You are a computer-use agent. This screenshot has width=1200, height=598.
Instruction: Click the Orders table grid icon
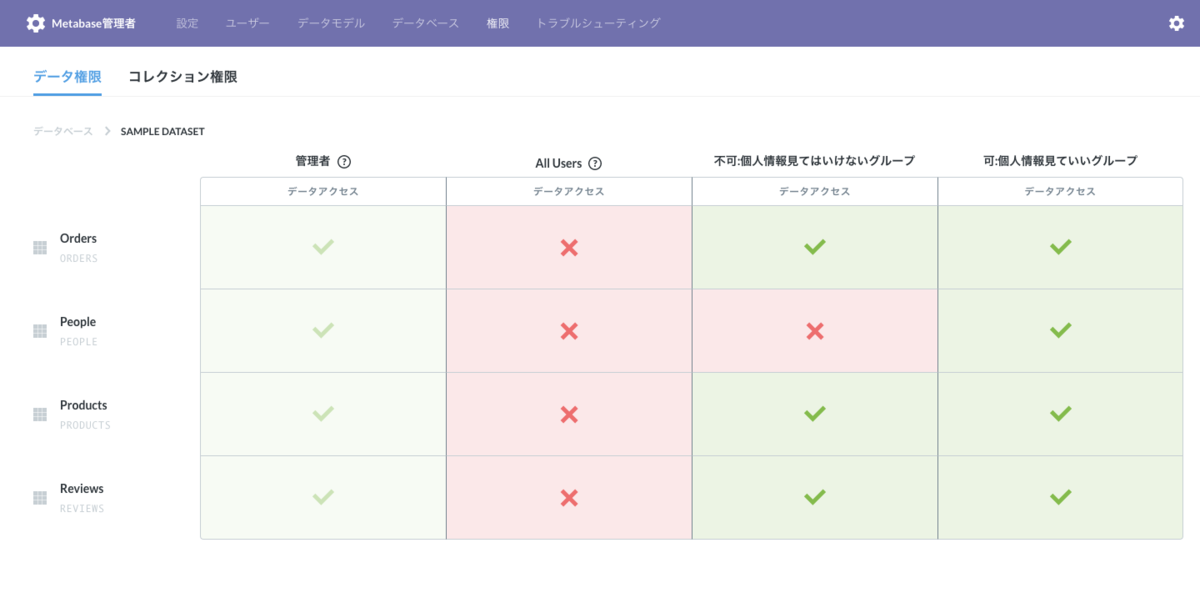40,247
